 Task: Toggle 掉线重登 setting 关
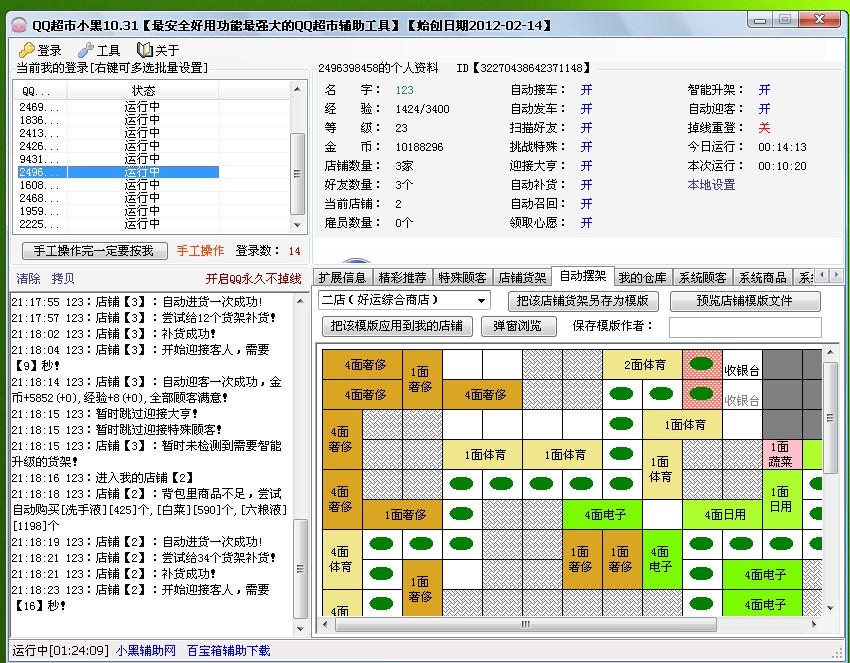click(764, 128)
